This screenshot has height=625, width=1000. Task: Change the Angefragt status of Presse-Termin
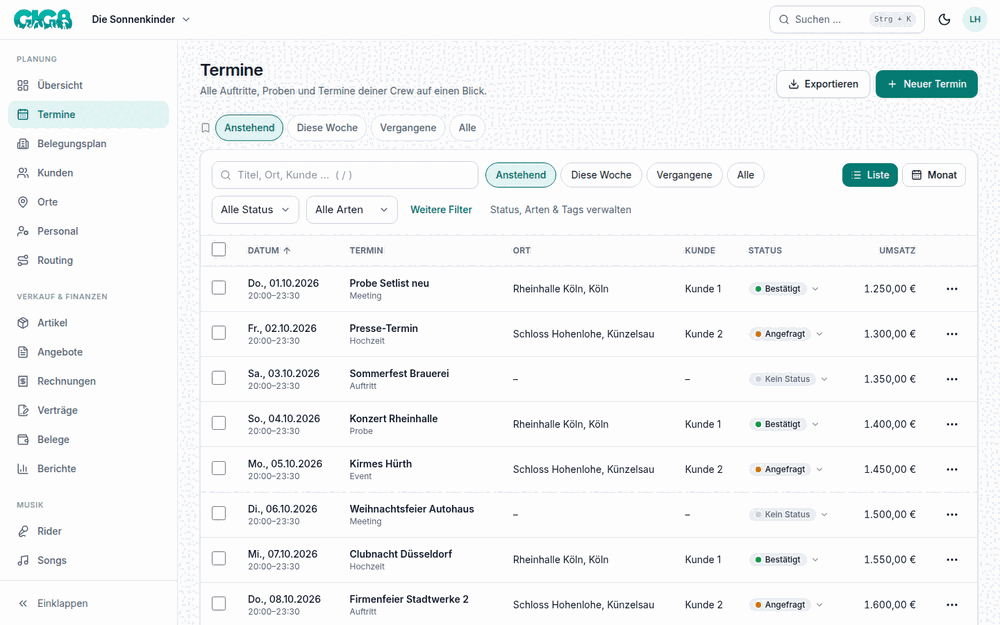point(786,334)
